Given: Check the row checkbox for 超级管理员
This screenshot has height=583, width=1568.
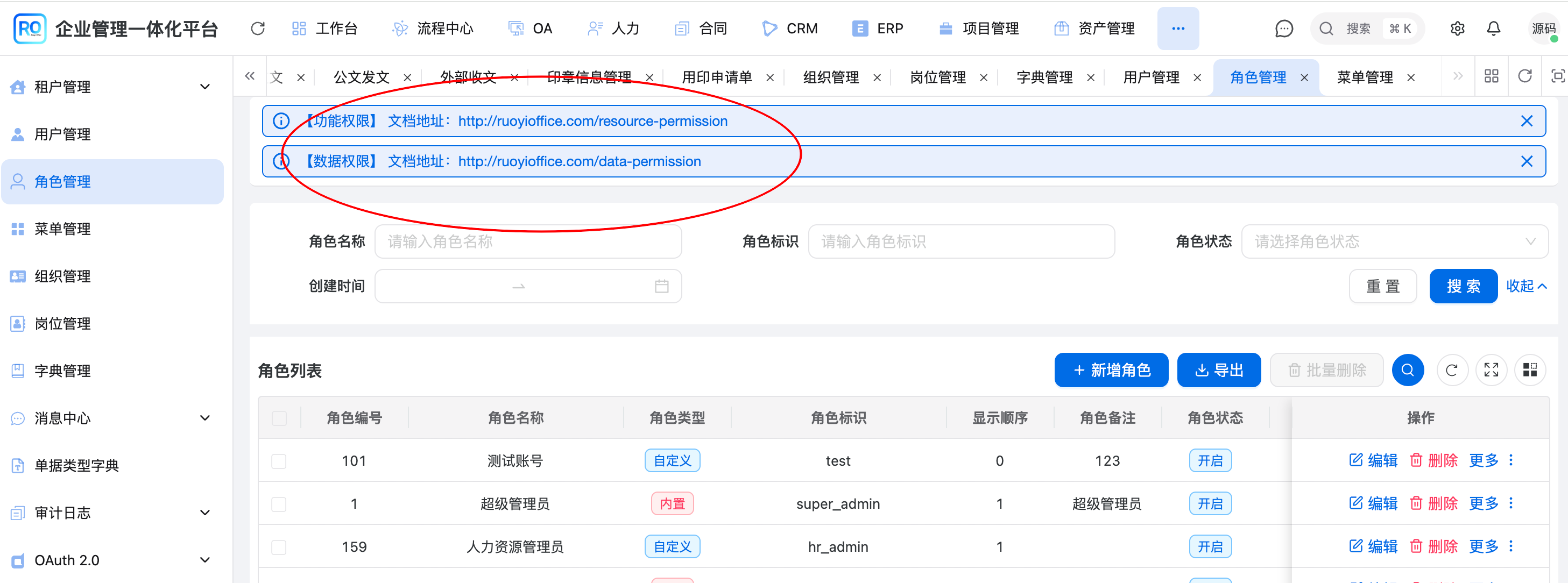Looking at the screenshot, I should tap(279, 504).
